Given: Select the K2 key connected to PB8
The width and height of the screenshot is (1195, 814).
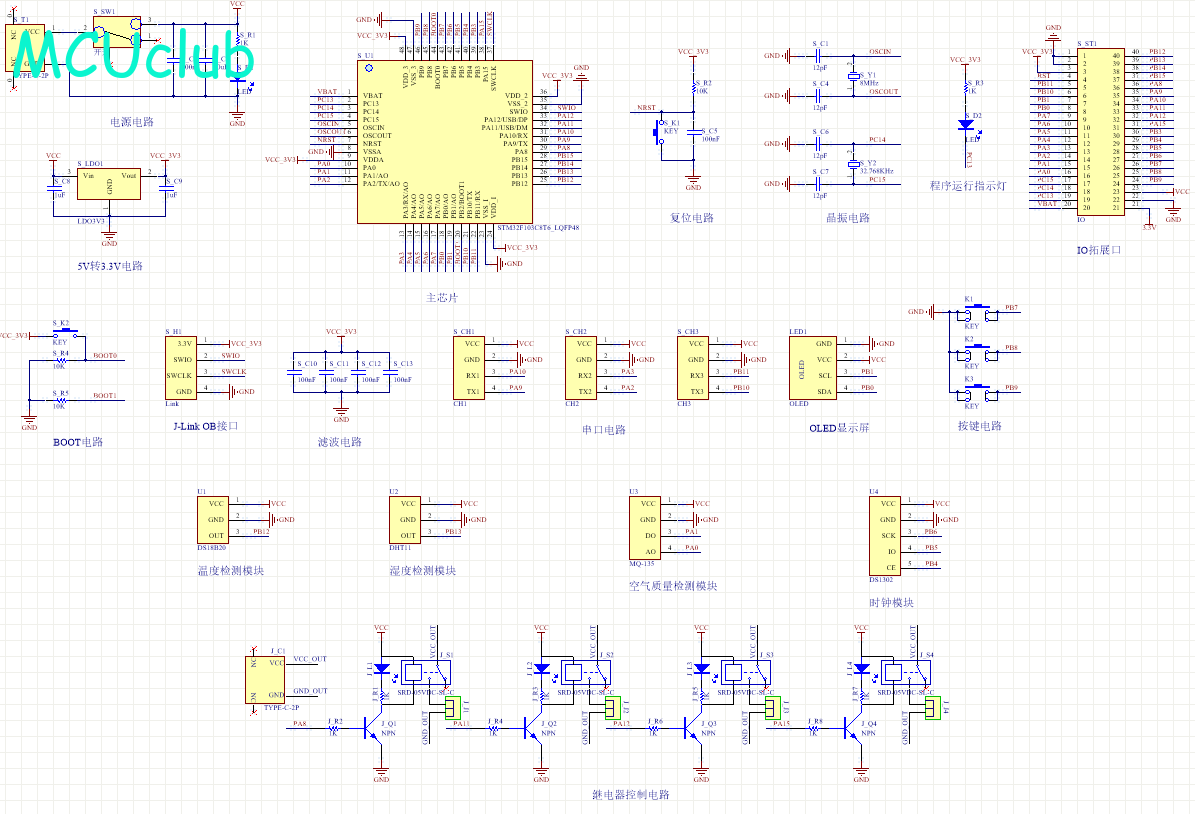Looking at the screenshot, I should click(x=979, y=351).
